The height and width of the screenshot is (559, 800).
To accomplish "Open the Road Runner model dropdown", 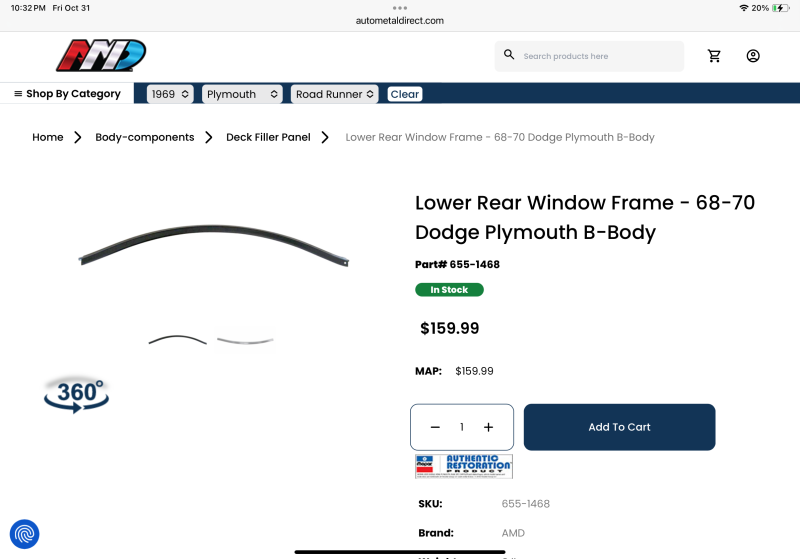I will coord(335,94).
